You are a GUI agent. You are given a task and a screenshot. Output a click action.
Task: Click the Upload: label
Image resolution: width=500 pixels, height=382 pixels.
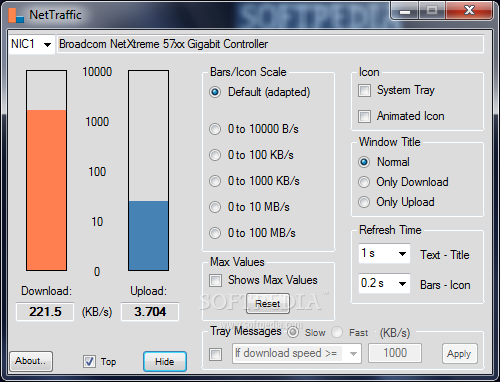point(148,291)
